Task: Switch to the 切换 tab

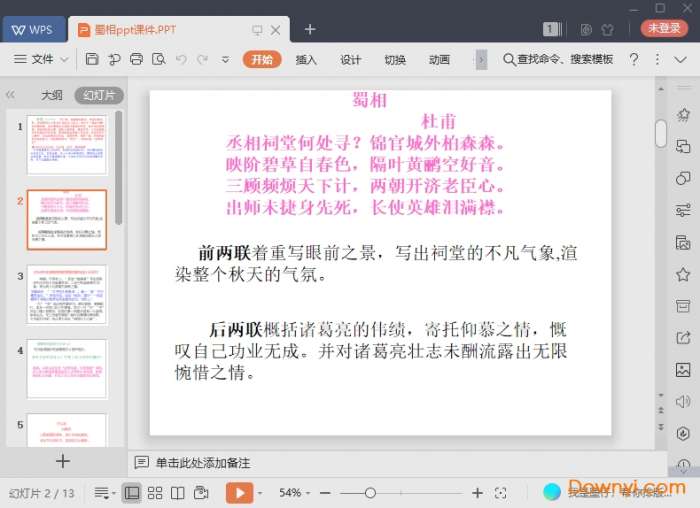Action: [x=395, y=60]
